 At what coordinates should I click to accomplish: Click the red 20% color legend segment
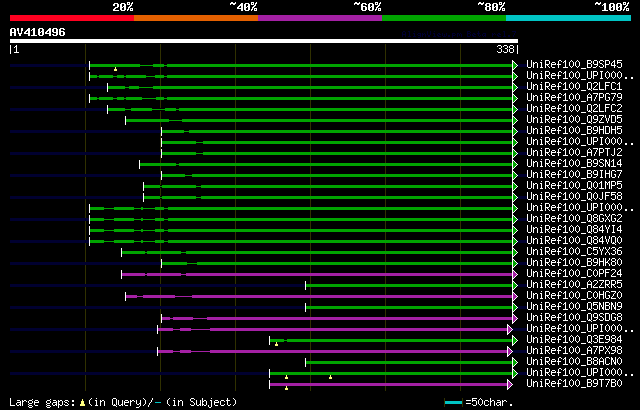[x=72, y=18]
